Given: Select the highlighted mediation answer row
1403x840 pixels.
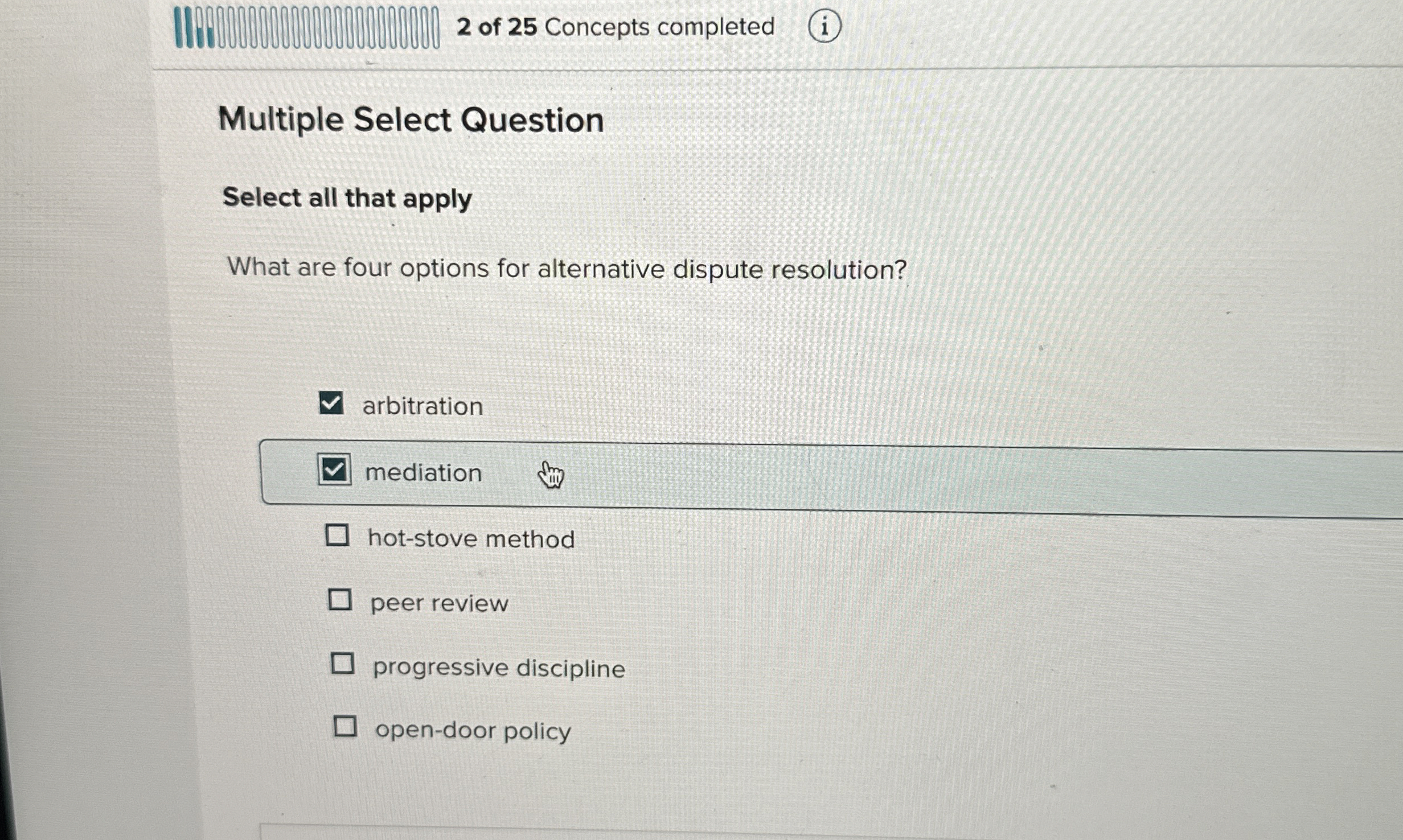Looking at the screenshot, I should (x=683, y=472).
